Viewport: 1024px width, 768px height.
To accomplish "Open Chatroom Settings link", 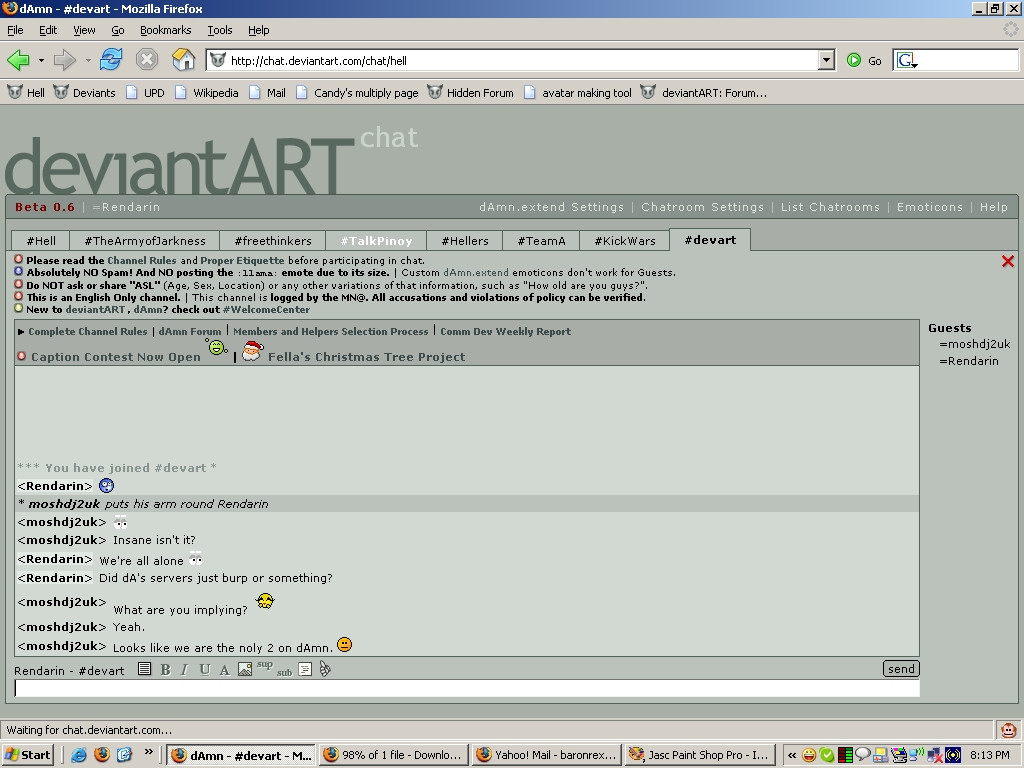I will [x=703, y=207].
